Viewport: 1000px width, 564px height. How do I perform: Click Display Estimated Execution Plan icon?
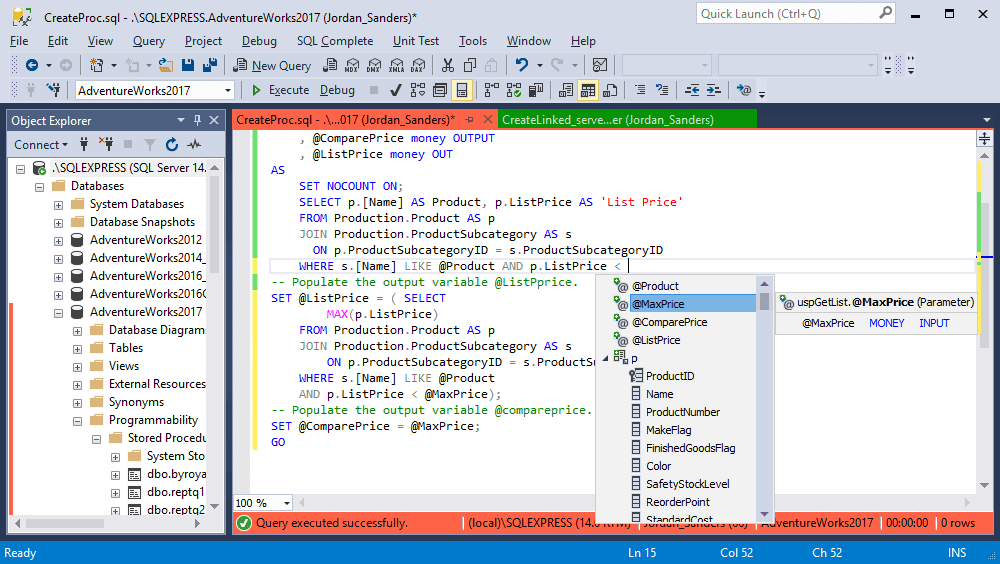point(418,90)
